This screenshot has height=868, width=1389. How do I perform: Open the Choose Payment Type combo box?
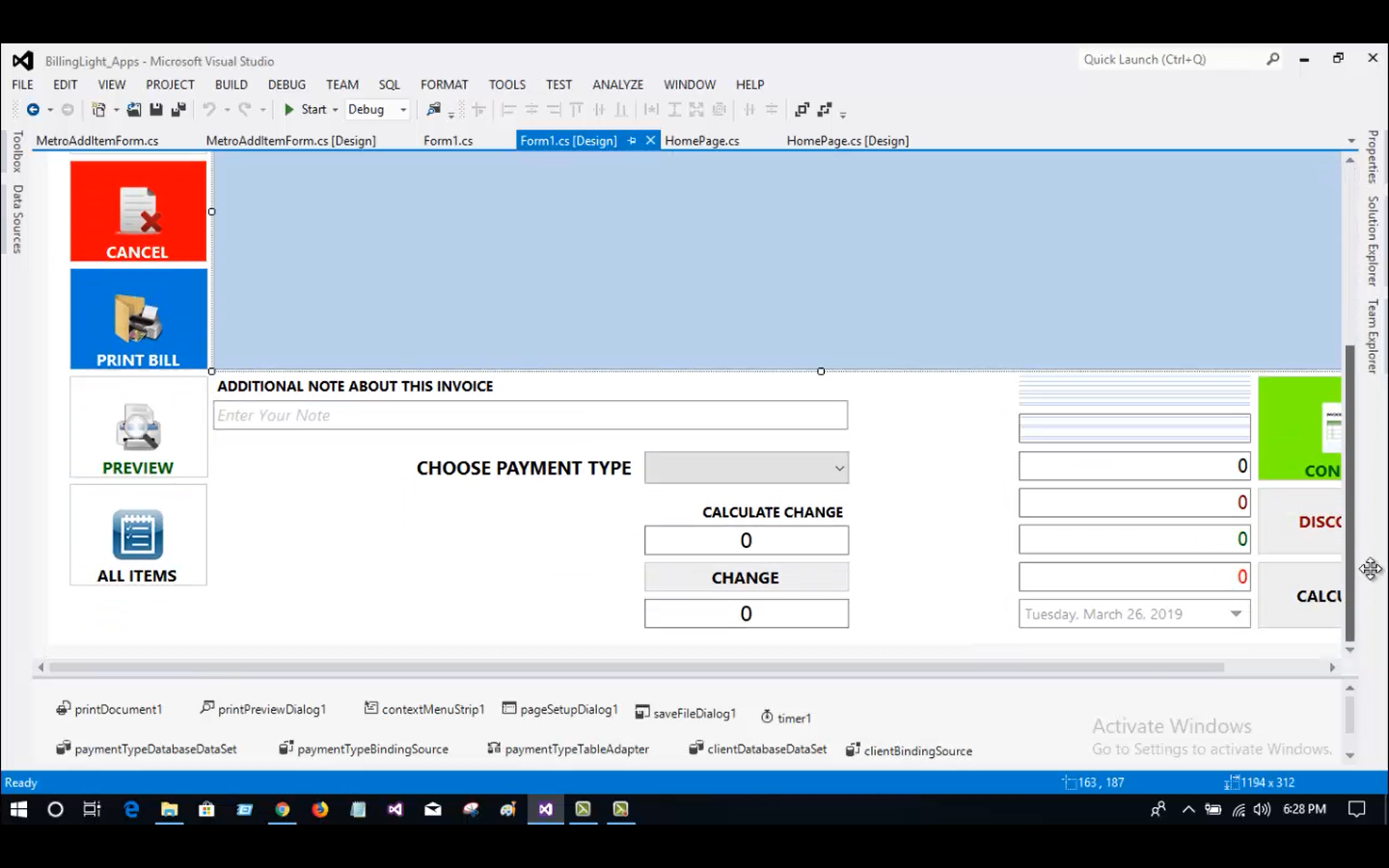[837, 468]
